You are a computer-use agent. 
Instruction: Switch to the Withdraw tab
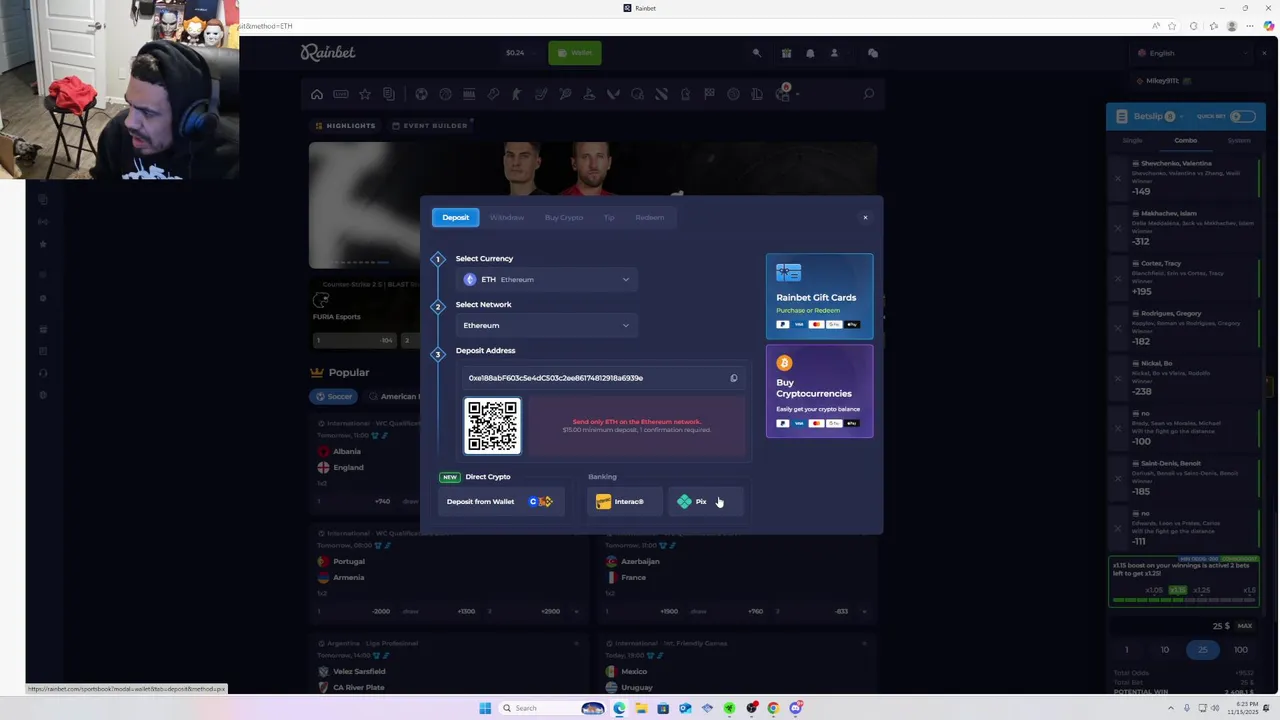click(x=507, y=217)
